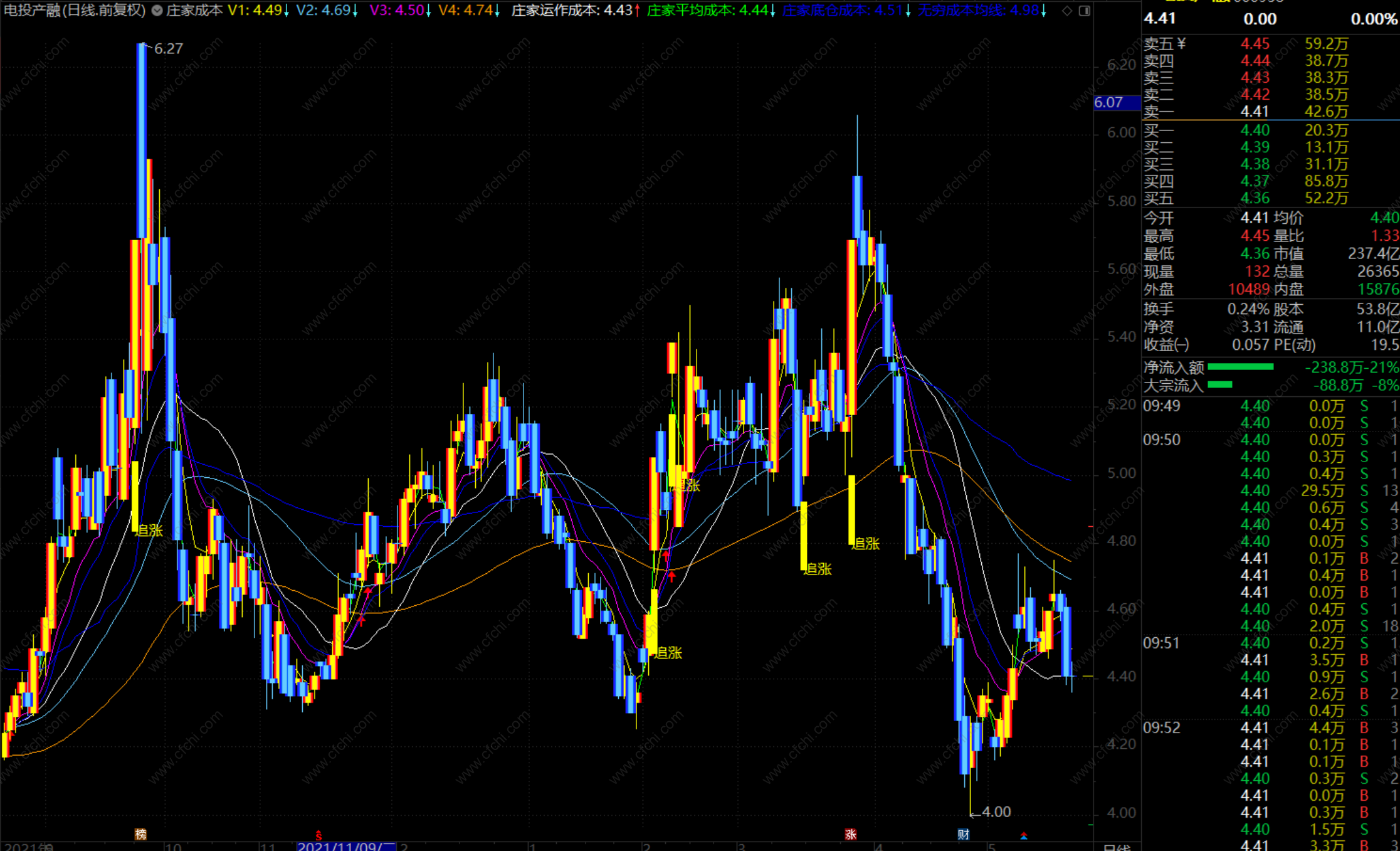Screen dimensions: 1400x851
Task: Click the red S marker on timeline
Action: pos(318,835)
